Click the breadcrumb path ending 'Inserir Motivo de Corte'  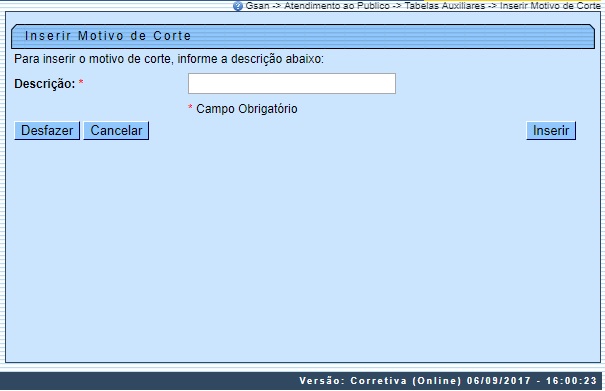click(x=423, y=6)
